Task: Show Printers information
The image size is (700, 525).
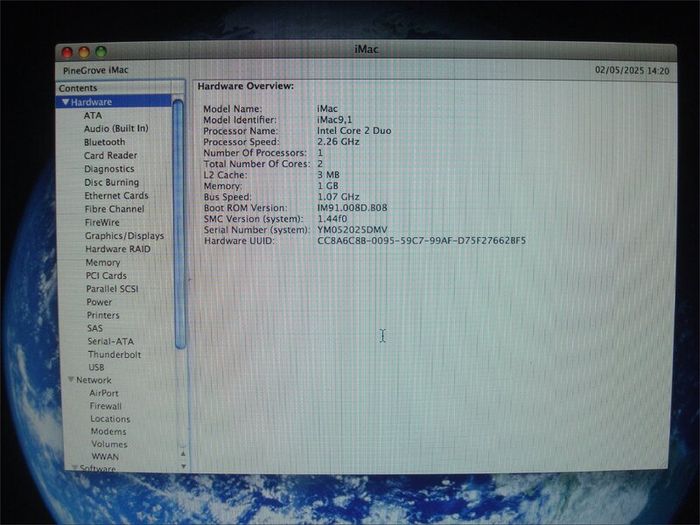Action: click(x=103, y=315)
